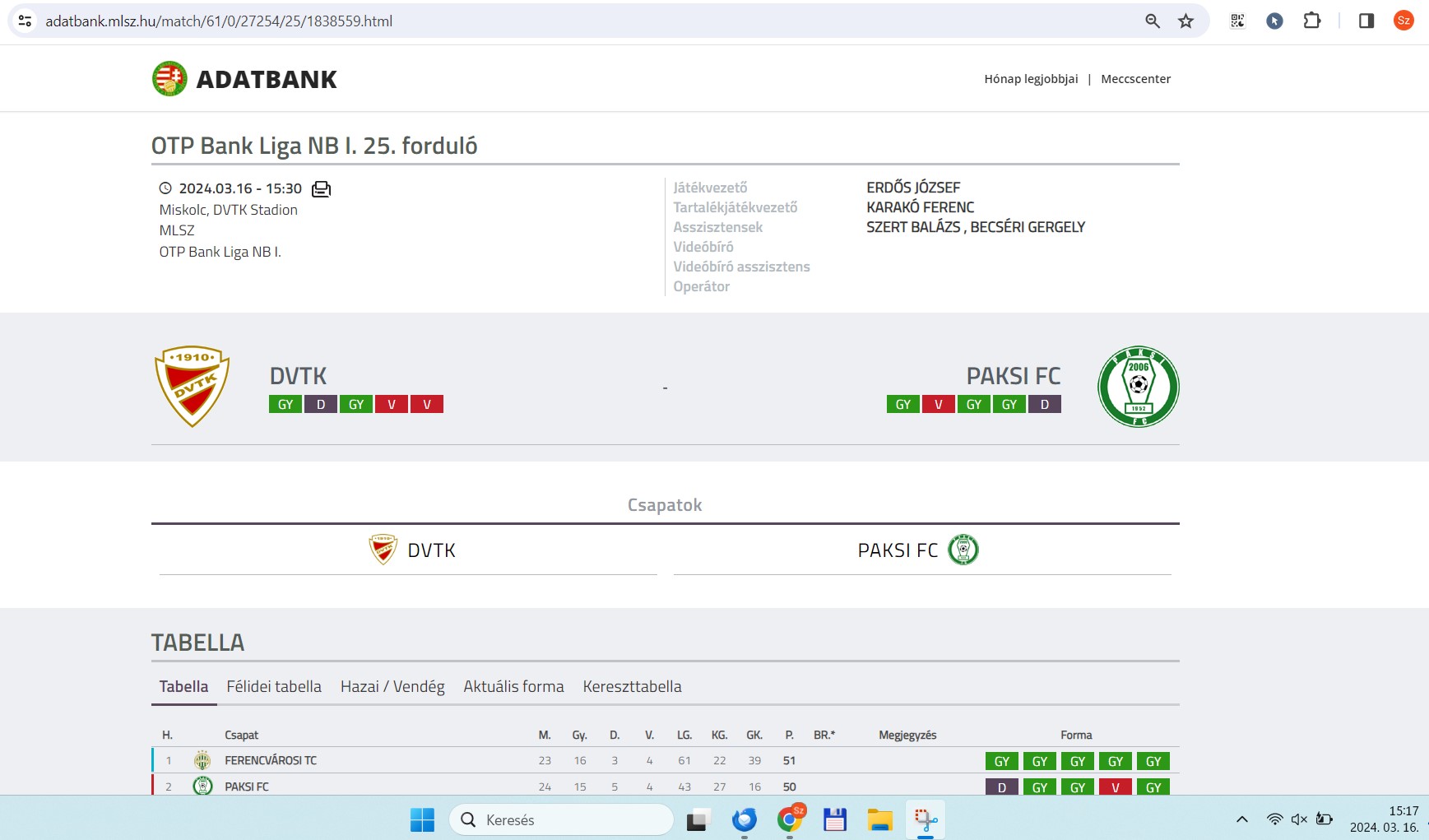Switch to the Kereszttabella tab
1429x840 pixels.
(x=632, y=686)
